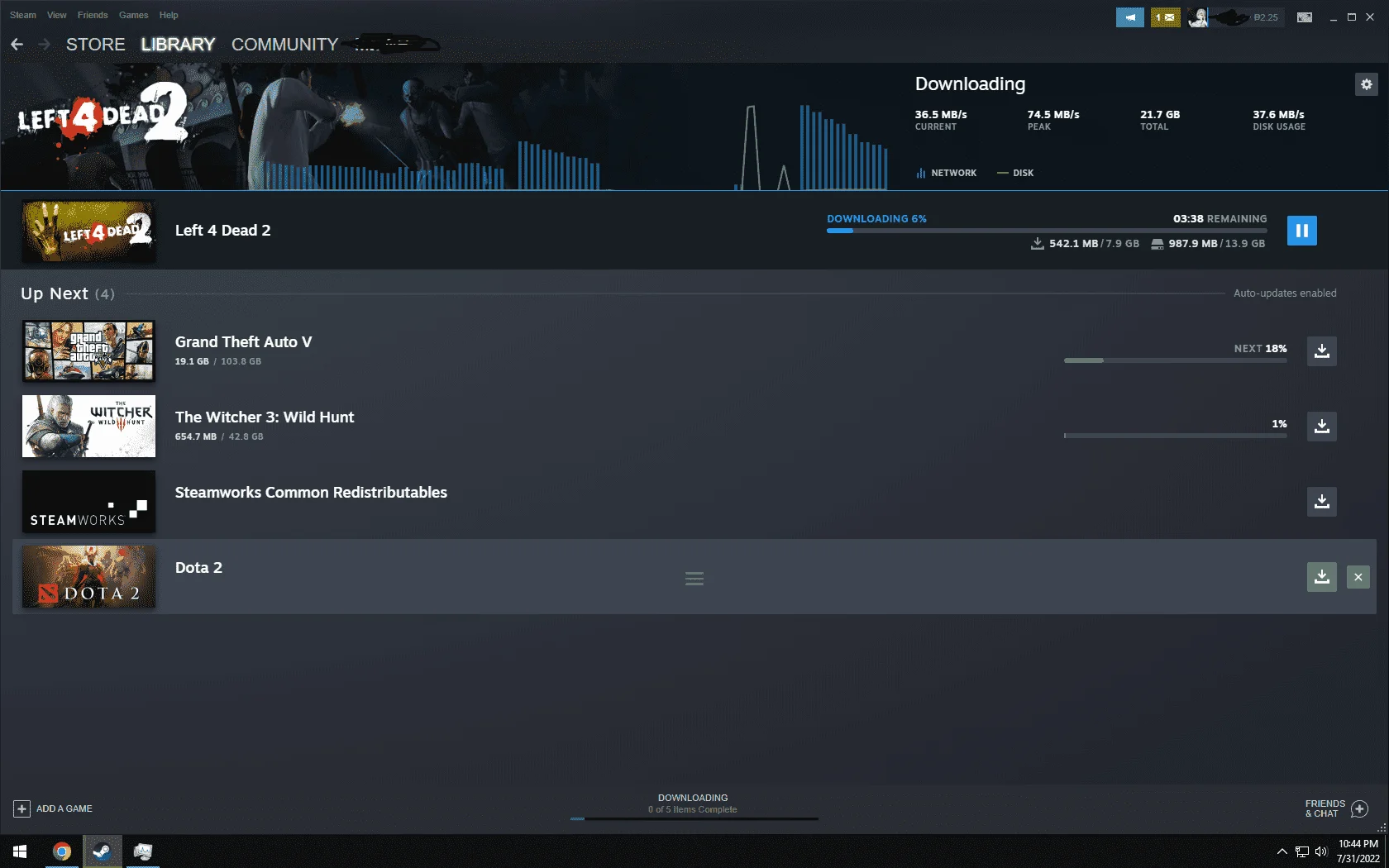Click the 36.5 MB/s current speed
1389x868 pixels.
coord(941,114)
